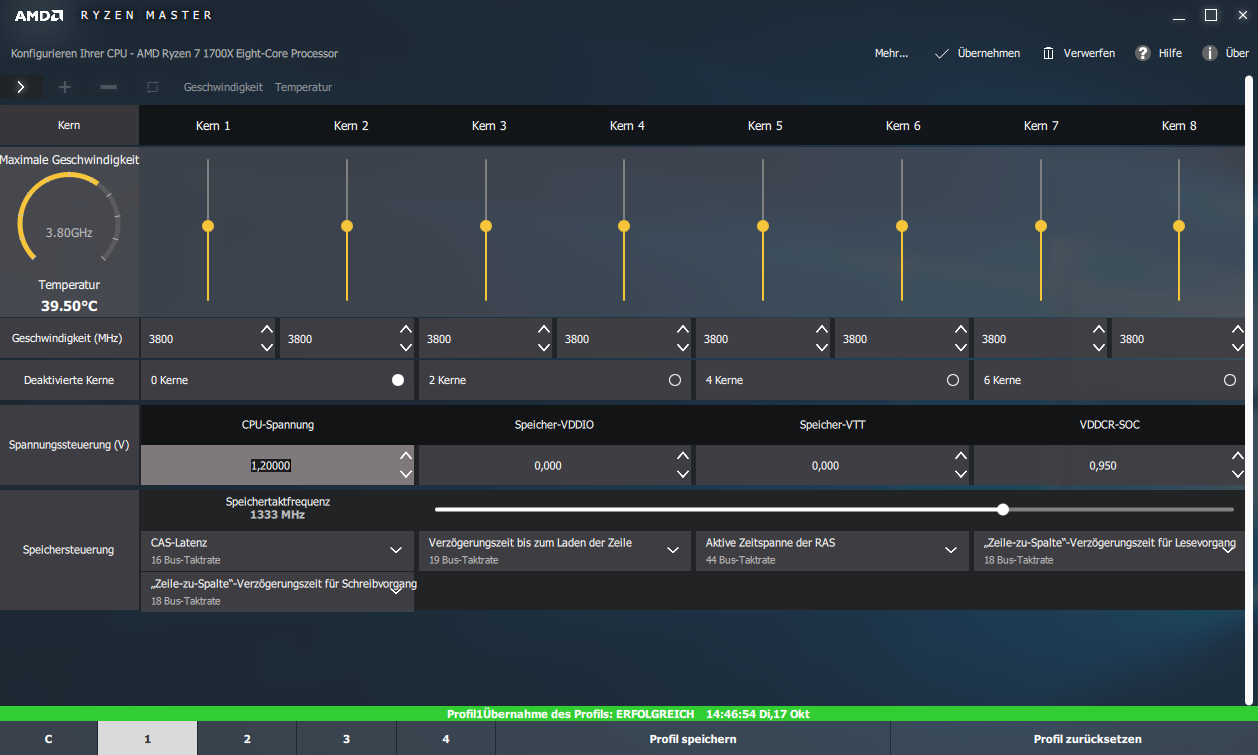Lower Speicher-VDDIO voltage with the down arrow
1258x755 pixels.
click(683, 474)
